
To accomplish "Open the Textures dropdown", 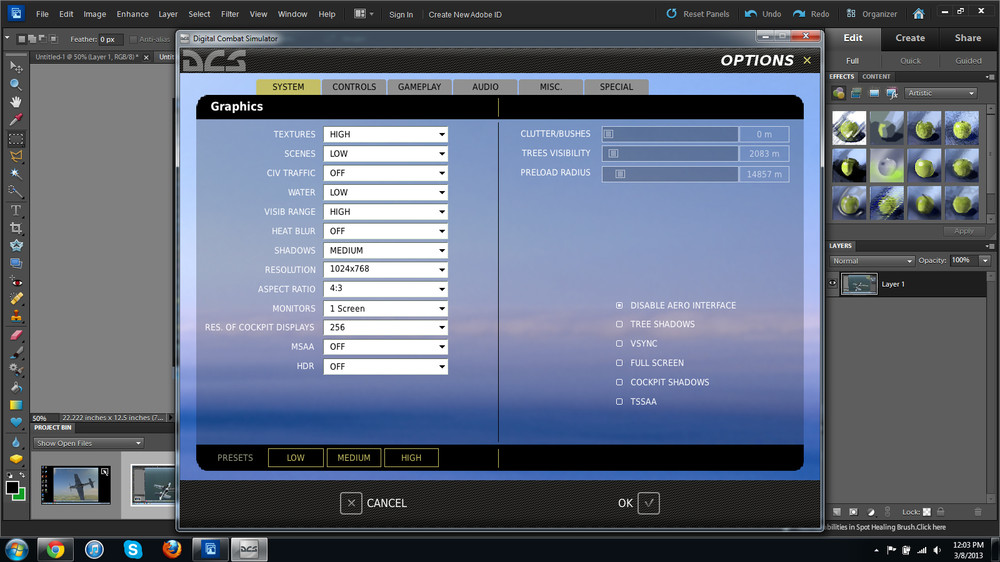I will [385, 135].
